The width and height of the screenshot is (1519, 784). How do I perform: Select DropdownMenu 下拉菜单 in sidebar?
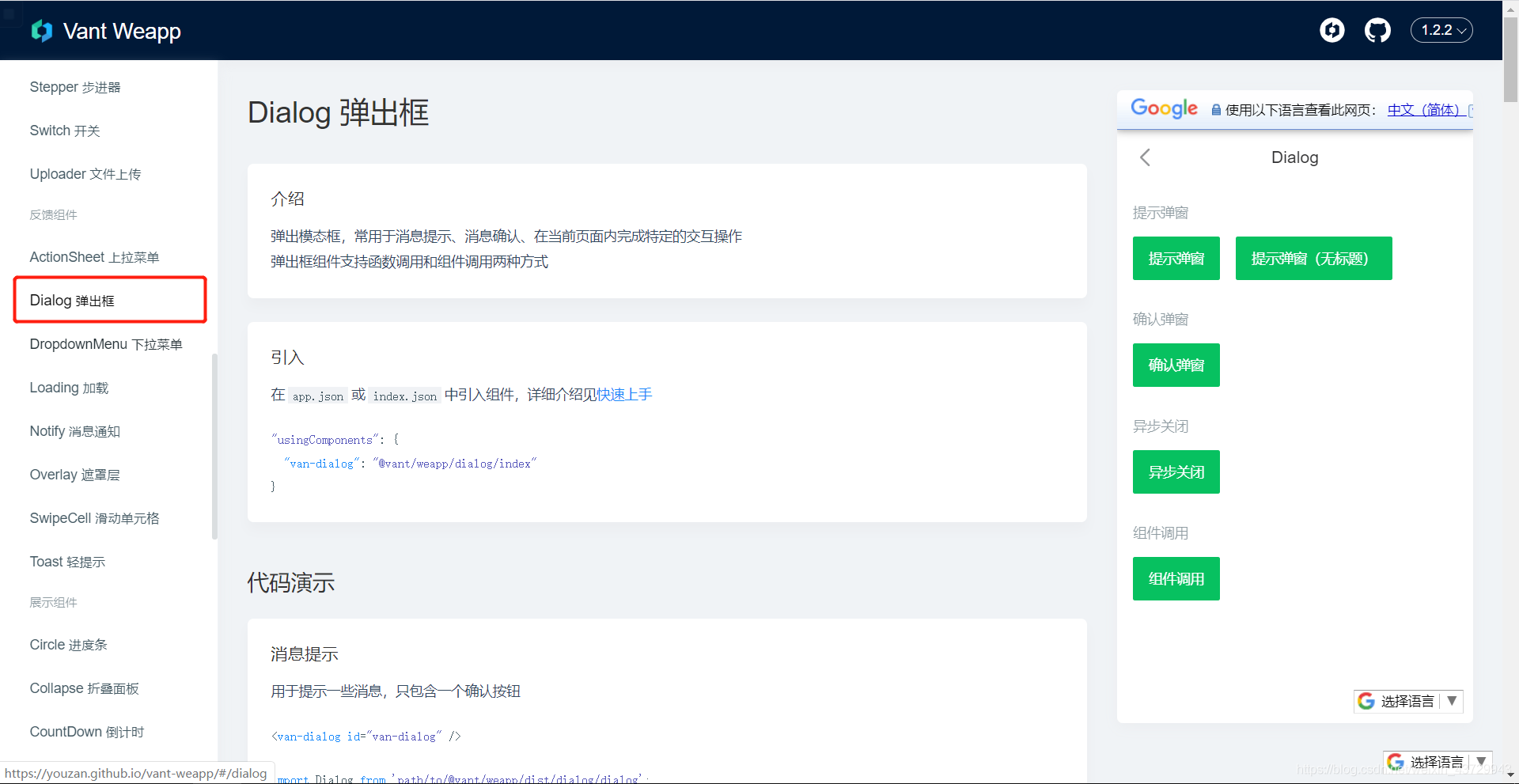106,344
